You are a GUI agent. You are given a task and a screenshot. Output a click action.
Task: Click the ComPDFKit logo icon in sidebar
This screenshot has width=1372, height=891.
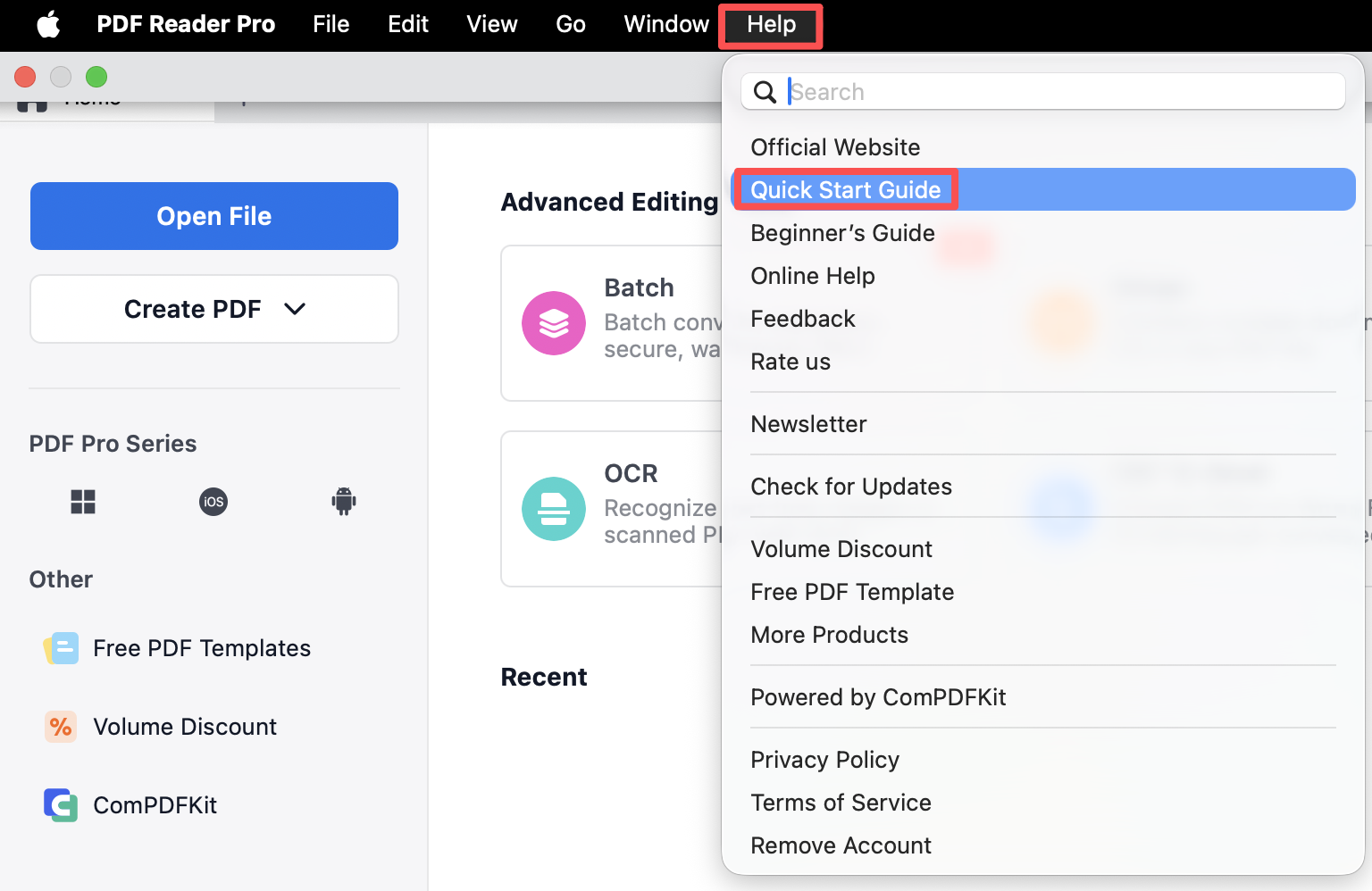61,805
